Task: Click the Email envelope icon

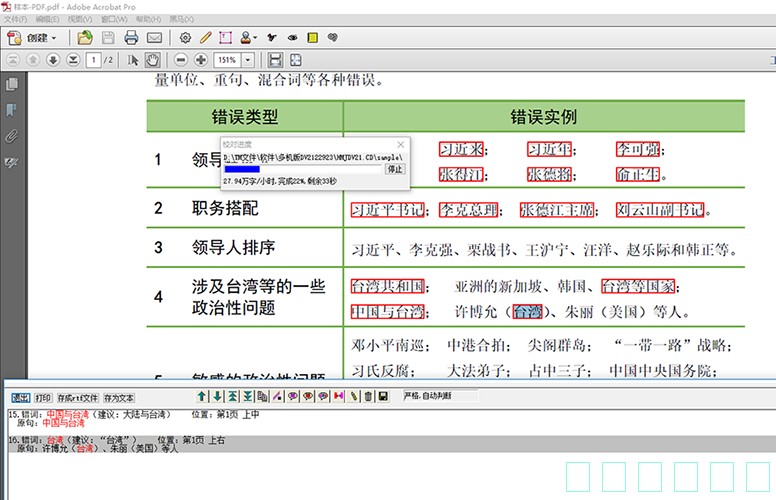Action: pos(154,38)
